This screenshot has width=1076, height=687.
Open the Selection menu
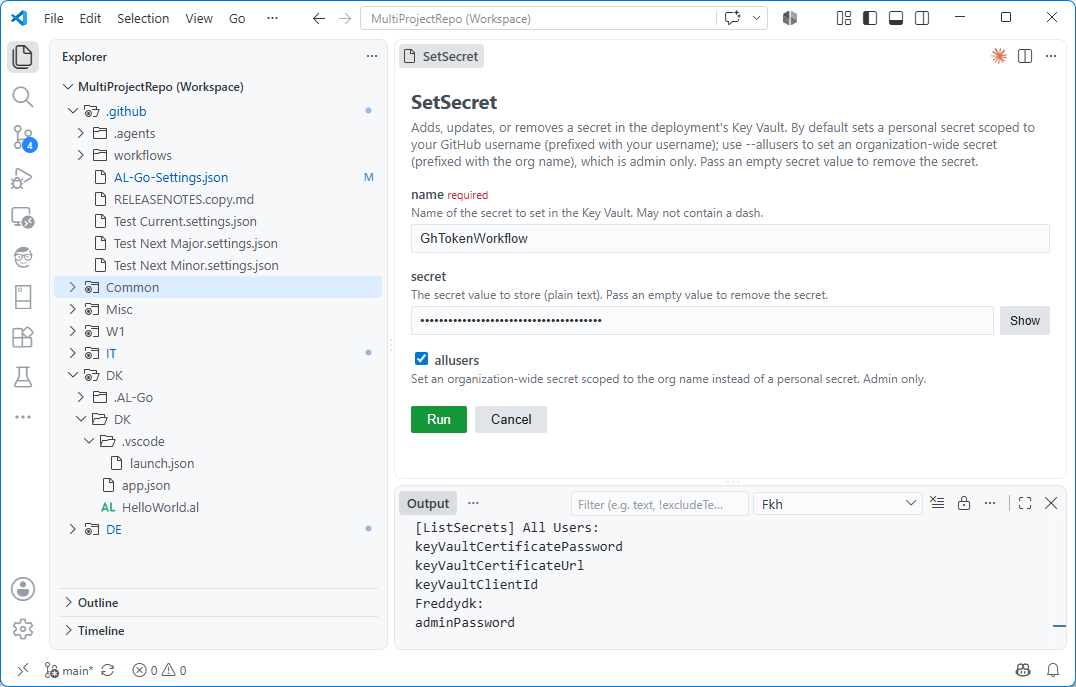[x=143, y=19]
